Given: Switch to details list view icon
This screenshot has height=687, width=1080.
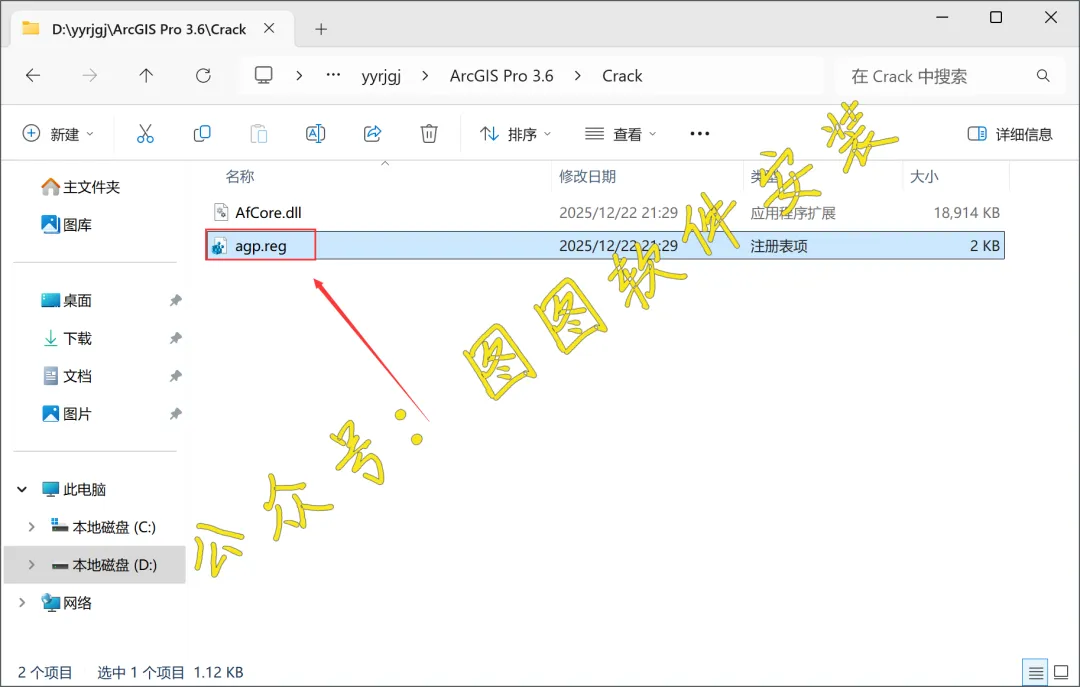Looking at the screenshot, I should 1035,672.
